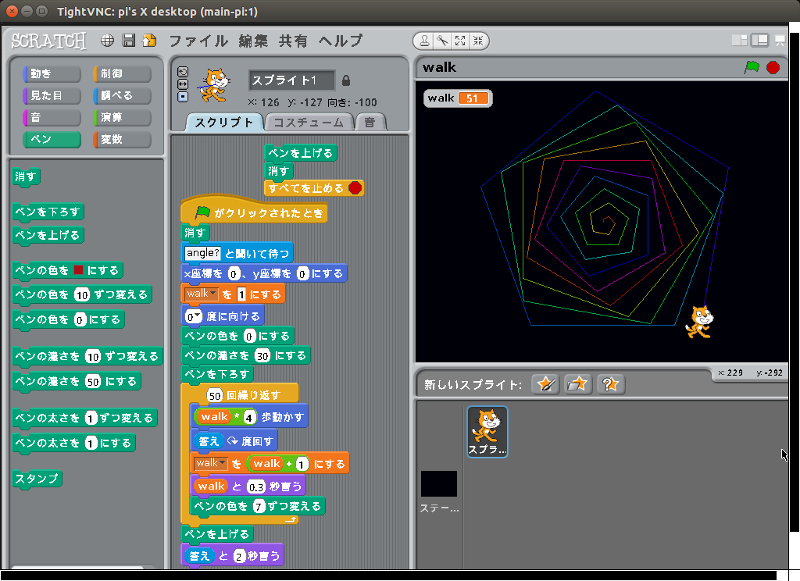Click value 50 in ペンの濃さを にする palette block

point(93,382)
